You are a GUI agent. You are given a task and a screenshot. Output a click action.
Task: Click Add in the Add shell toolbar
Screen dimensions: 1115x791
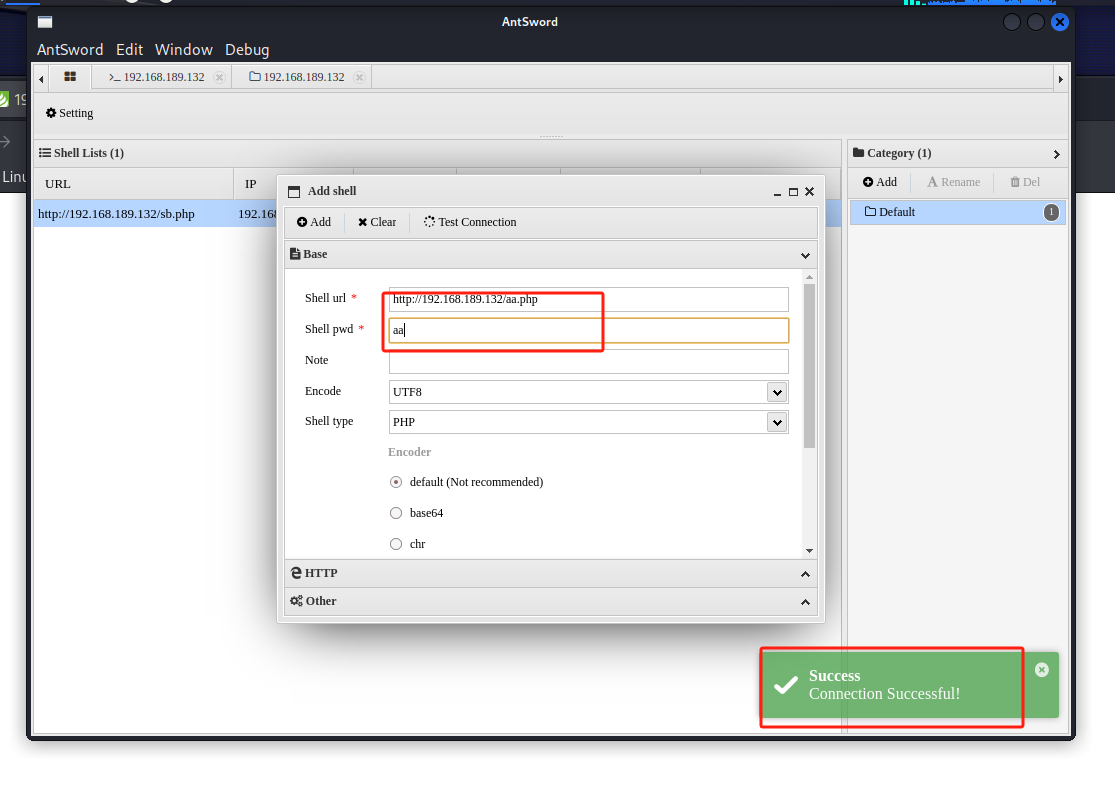pos(314,222)
